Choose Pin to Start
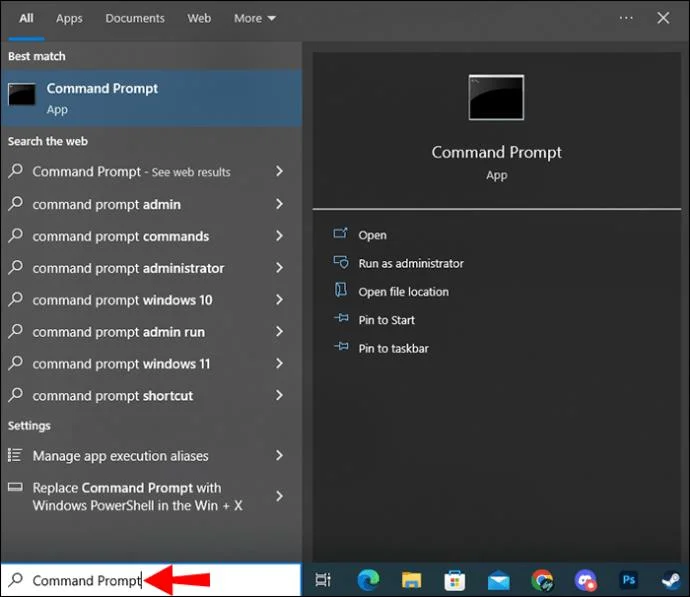 click(x=386, y=320)
